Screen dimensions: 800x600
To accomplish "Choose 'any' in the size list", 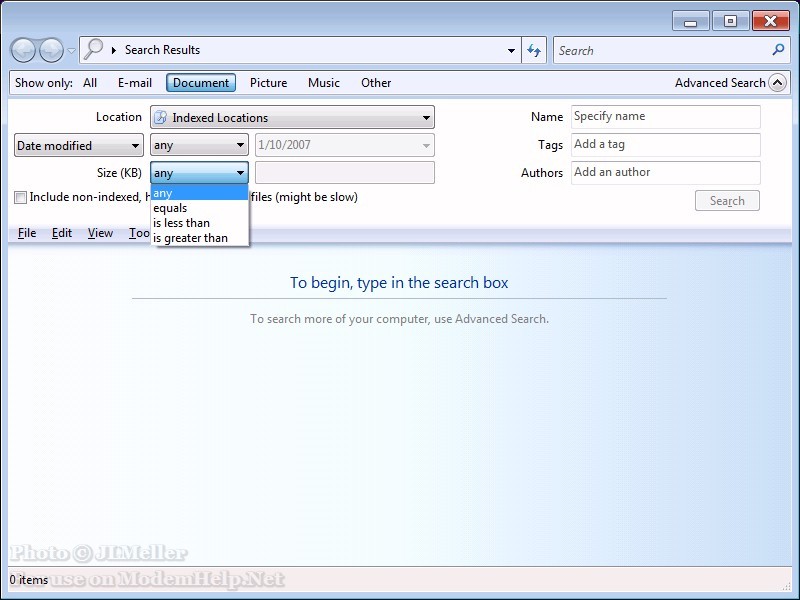I will click(x=199, y=193).
